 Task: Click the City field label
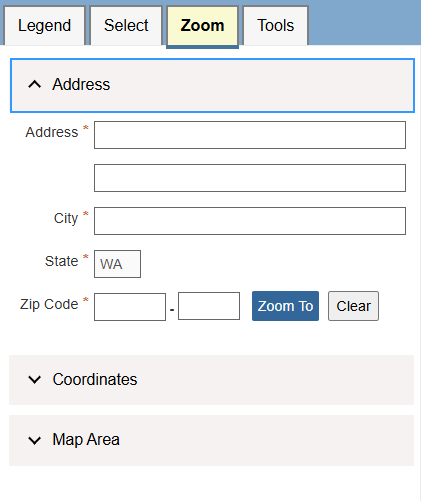pyautogui.click(x=66, y=218)
